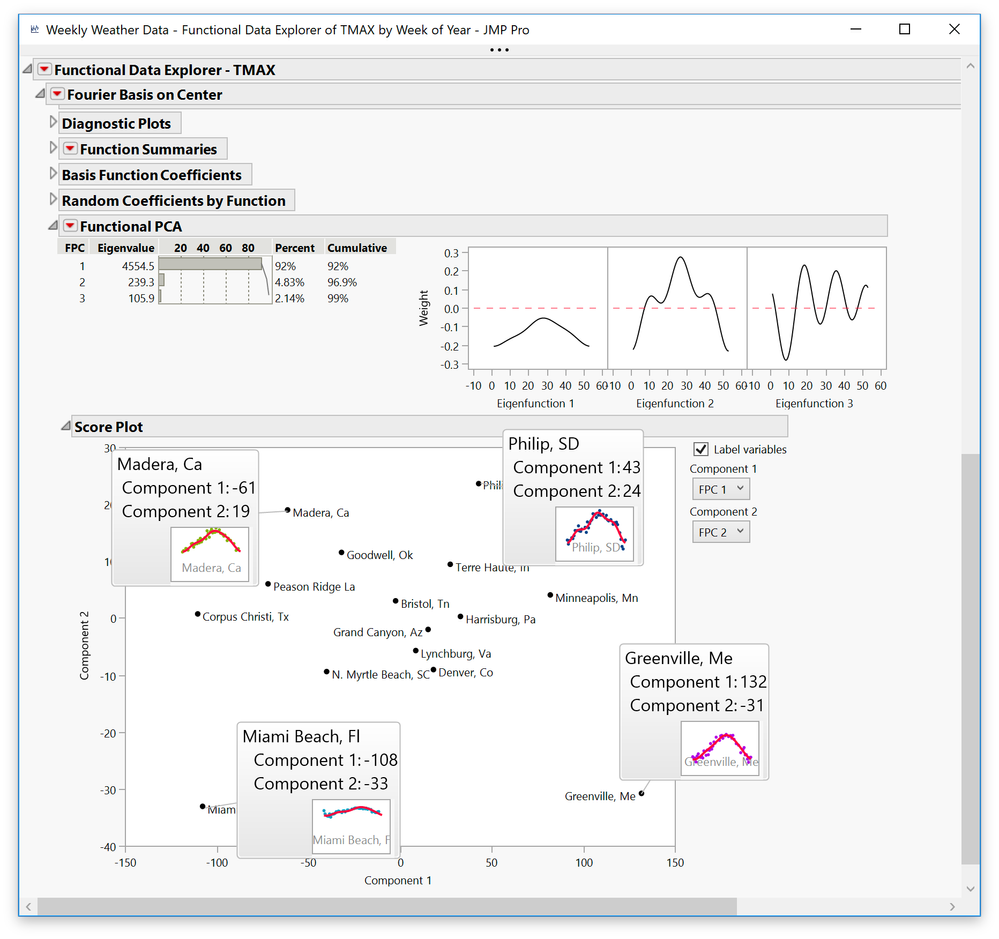This screenshot has width=999, height=939.
Task: Expand the Function Summaries section
Action: 53,148
